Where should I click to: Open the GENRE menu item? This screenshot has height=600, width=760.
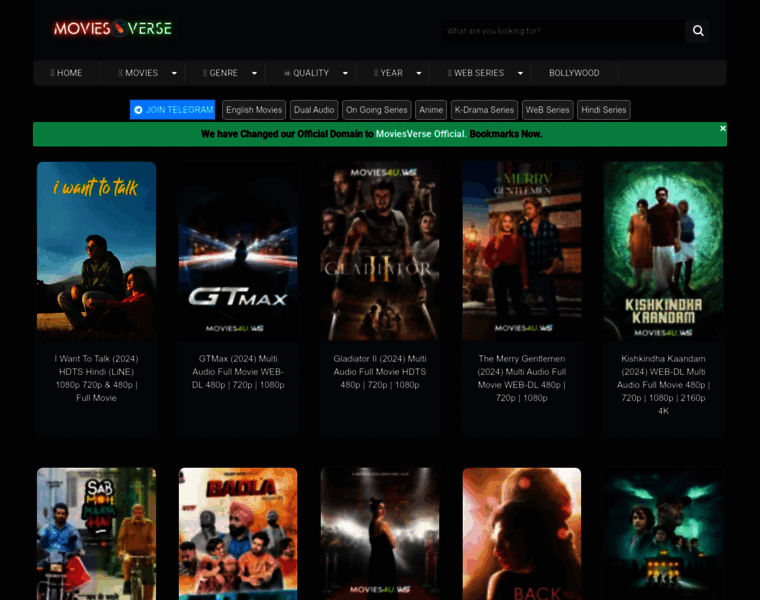click(x=221, y=73)
